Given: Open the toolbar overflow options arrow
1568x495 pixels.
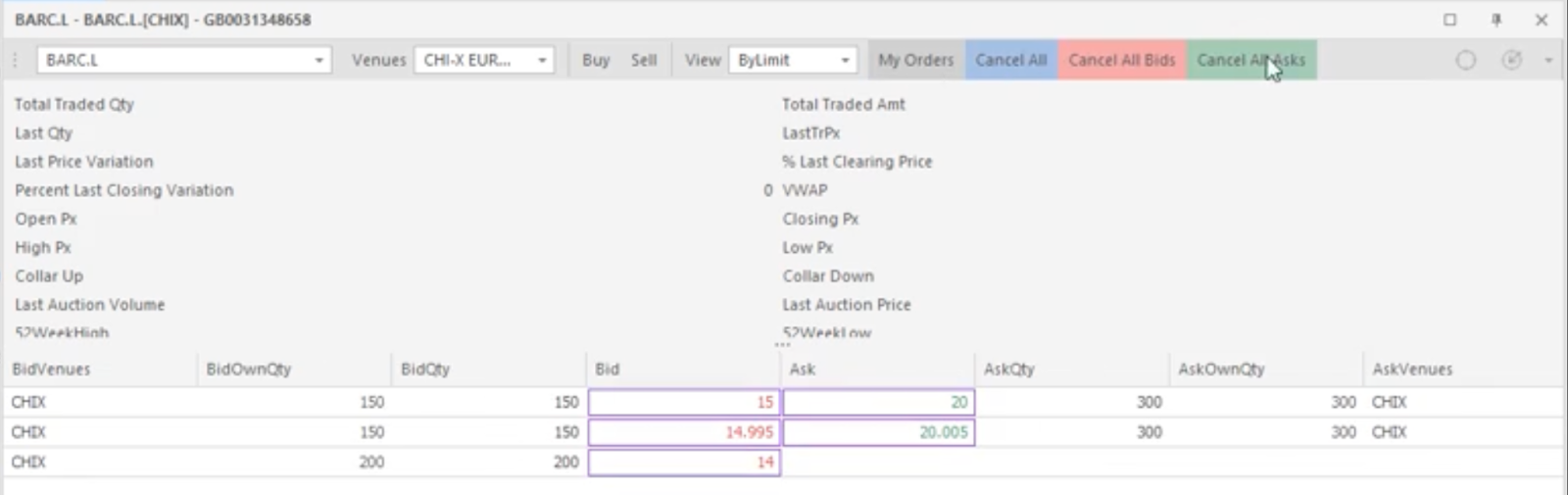Looking at the screenshot, I should [1548, 61].
